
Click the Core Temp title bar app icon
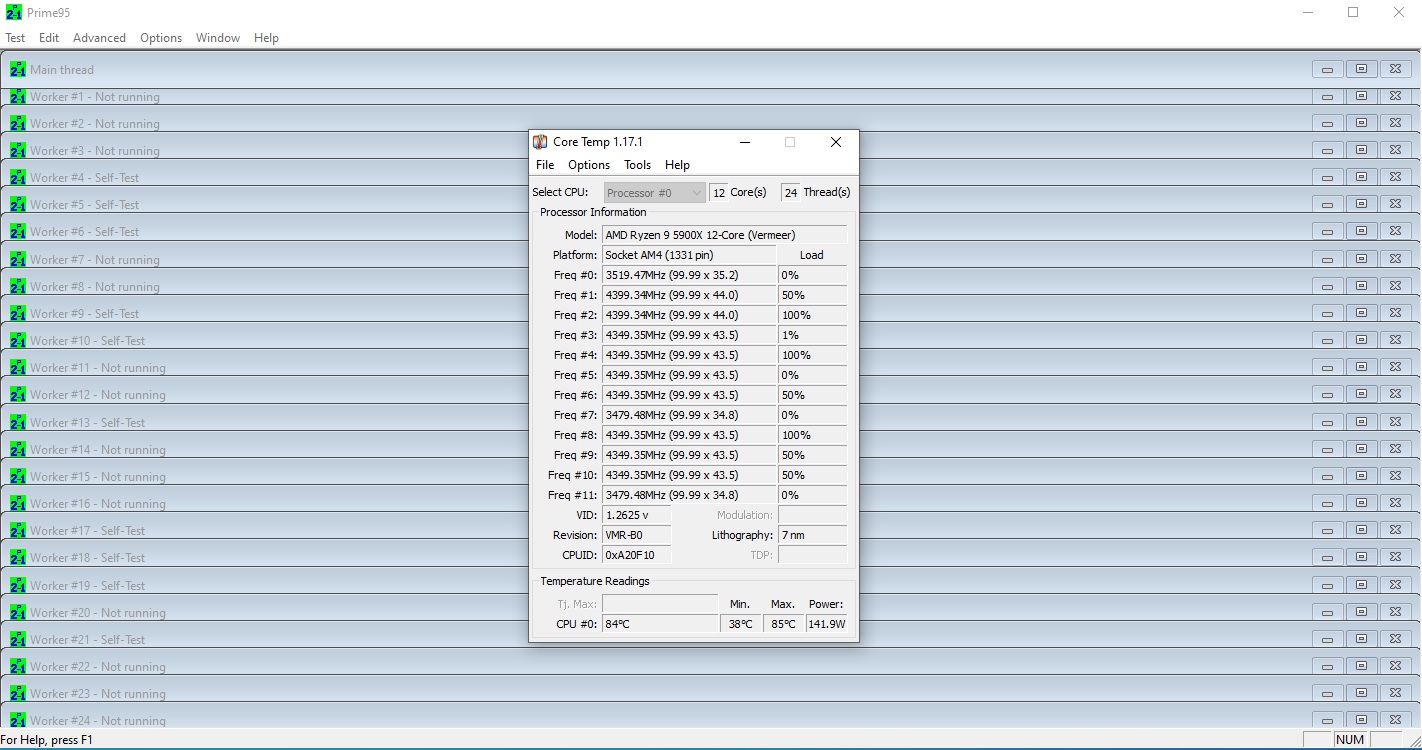pos(540,142)
